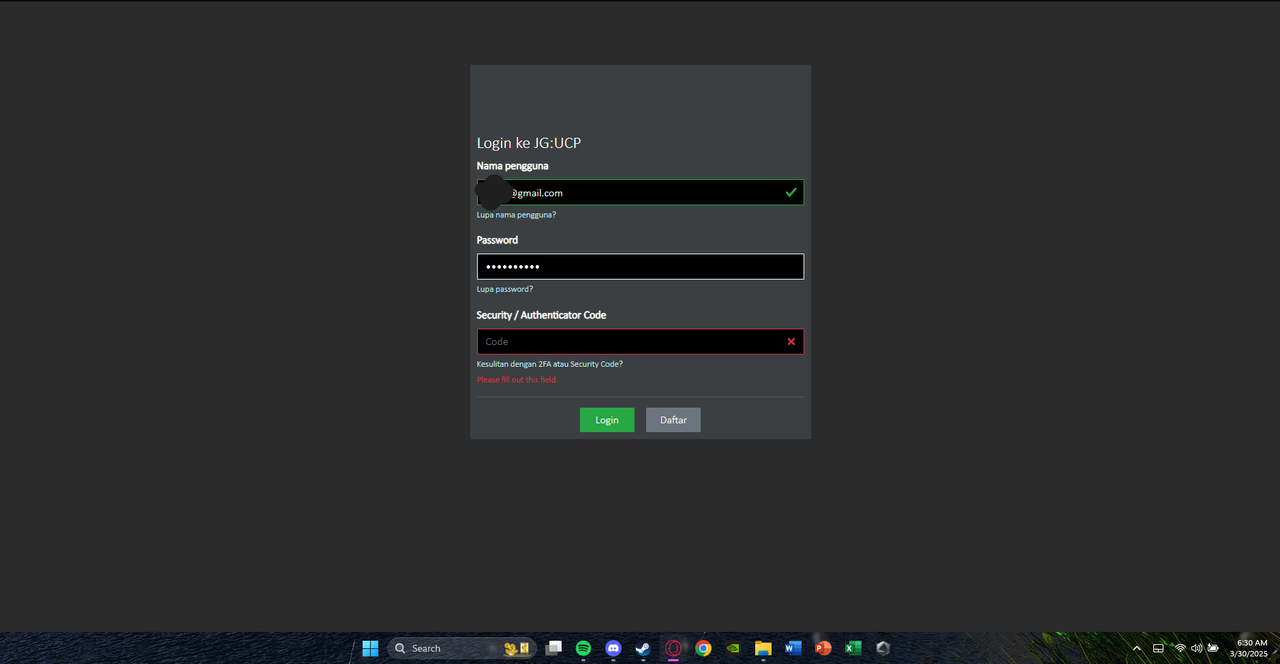Click the battery status icon
This screenshot has height=664, width=1280.
coord(1213,648)
